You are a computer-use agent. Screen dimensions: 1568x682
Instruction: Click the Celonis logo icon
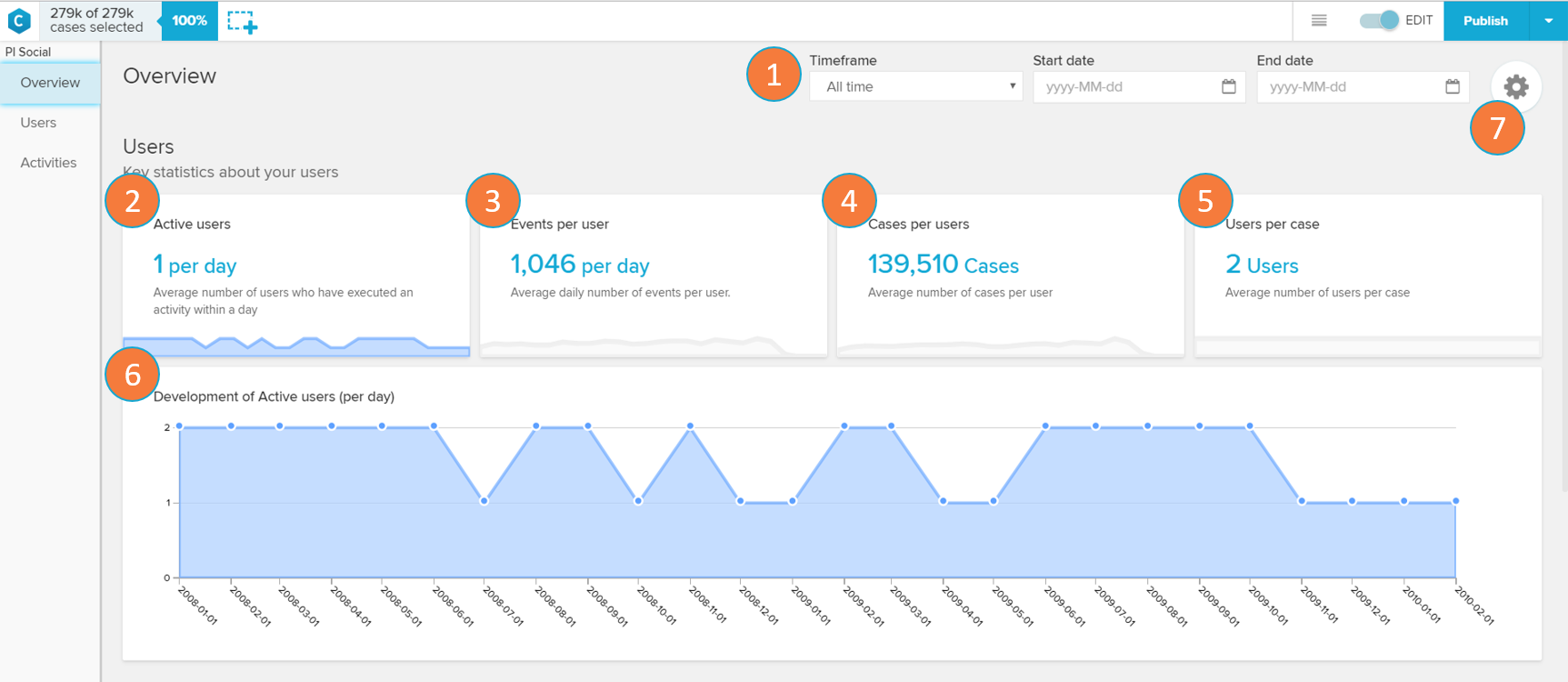coord(19,20)
